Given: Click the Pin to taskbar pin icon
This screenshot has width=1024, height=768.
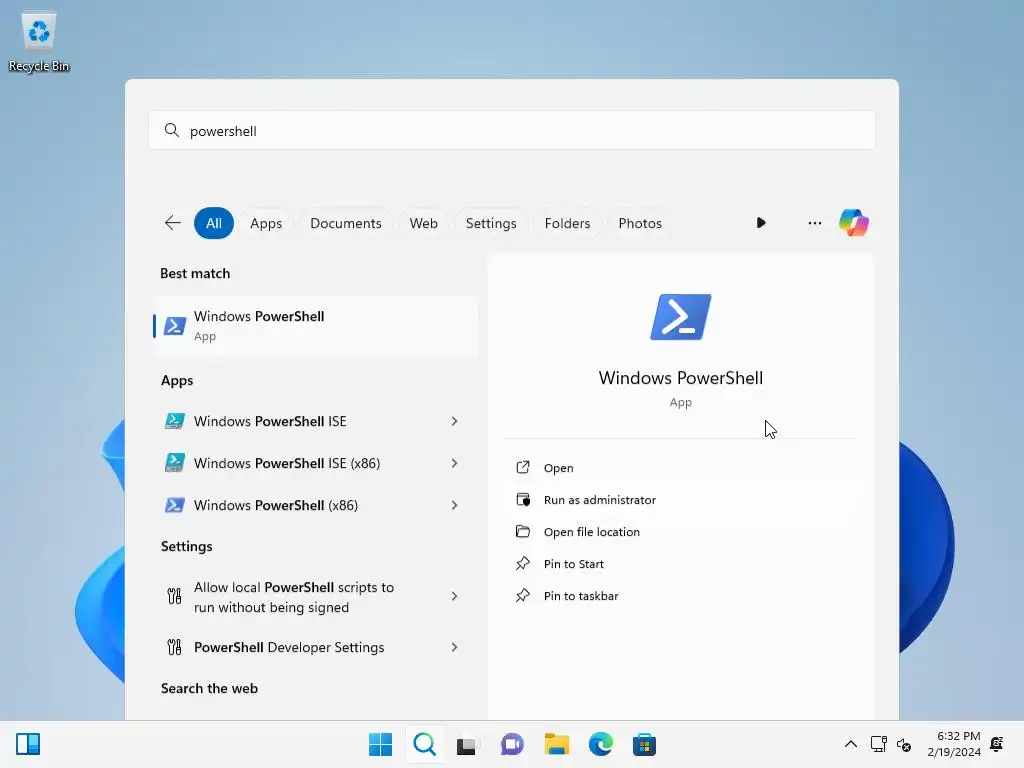Looking at the screenshot, I should coord(522,596).
